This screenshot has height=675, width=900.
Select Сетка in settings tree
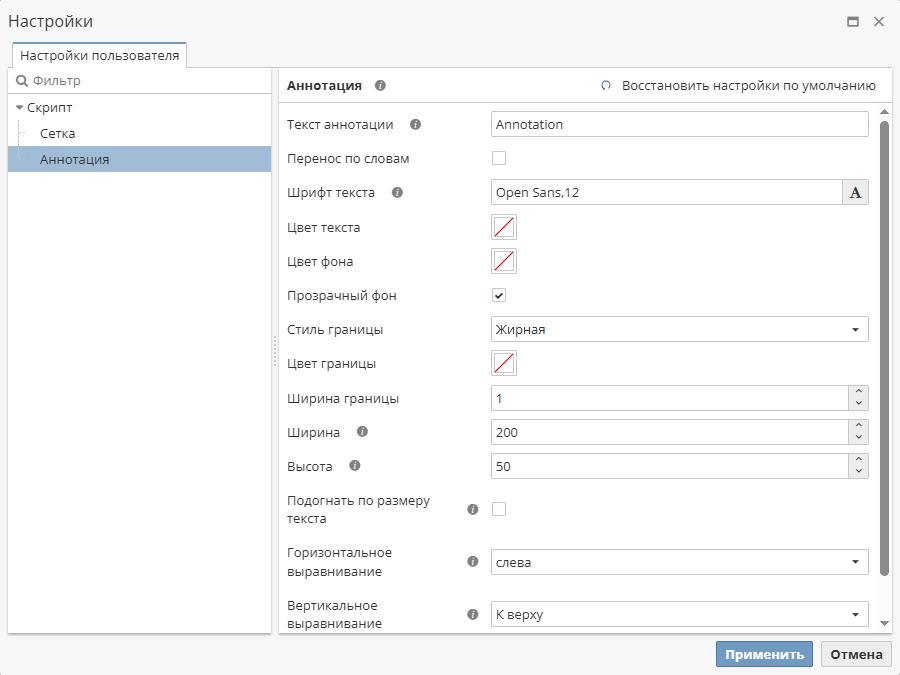pyautogui.click(x=58, y=134)
